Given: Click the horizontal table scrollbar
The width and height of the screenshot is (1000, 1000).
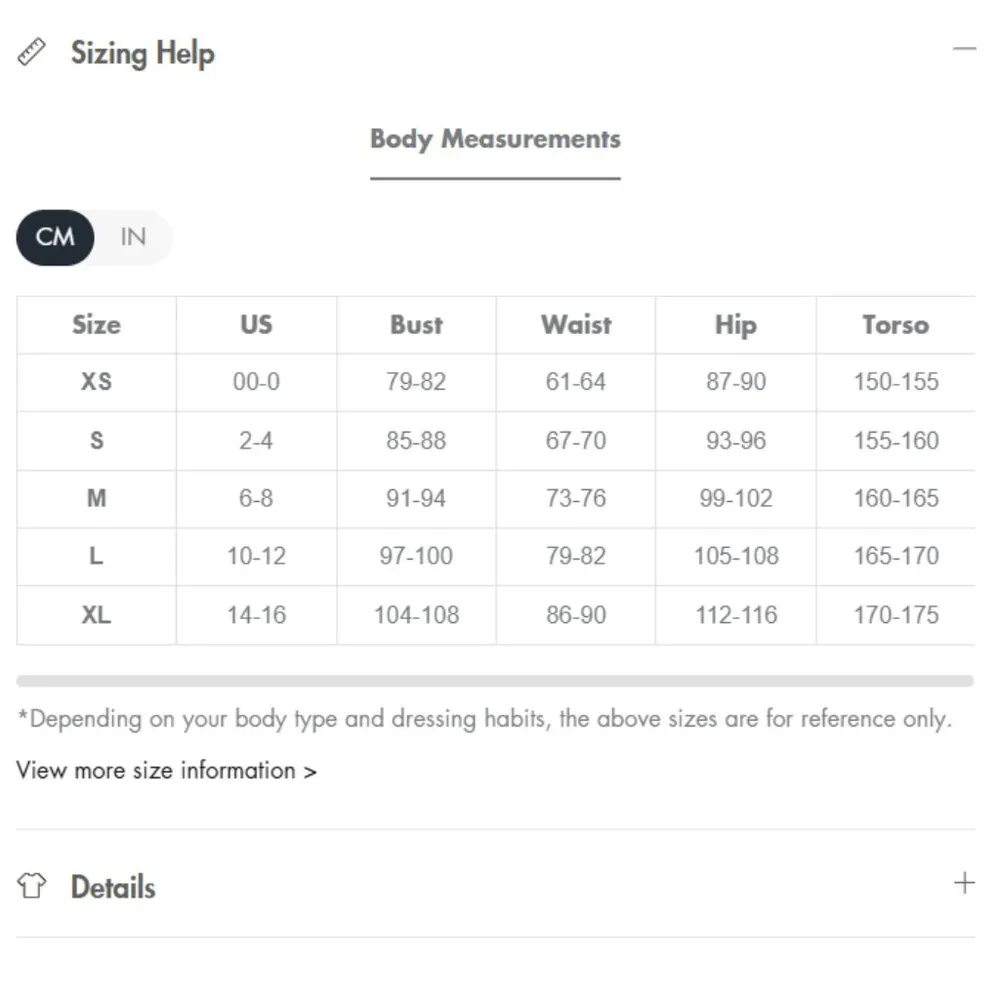Looking at the screenshot, I should [x=495, y=681].
